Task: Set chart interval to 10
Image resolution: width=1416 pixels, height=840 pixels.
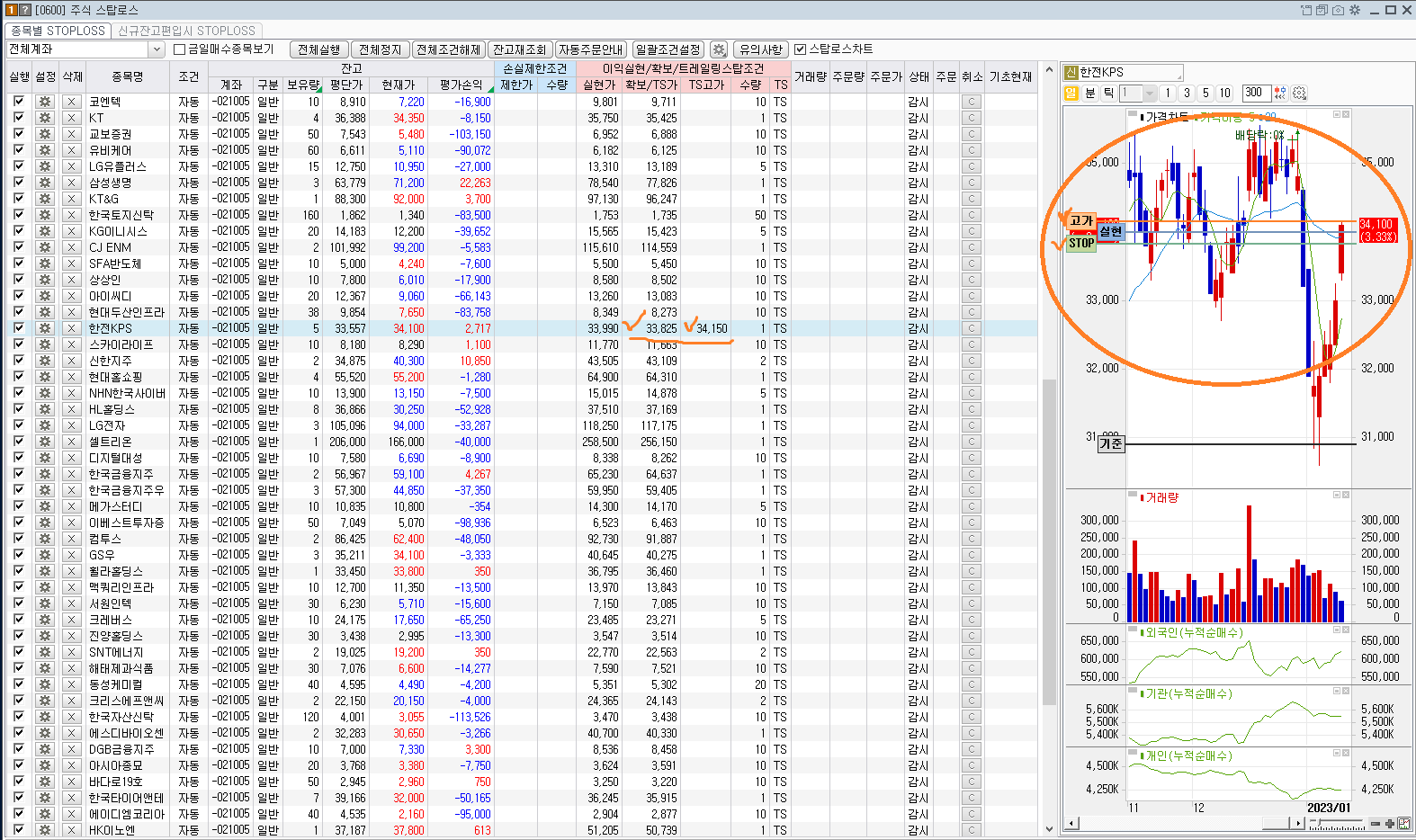Action: point(1225,93)
